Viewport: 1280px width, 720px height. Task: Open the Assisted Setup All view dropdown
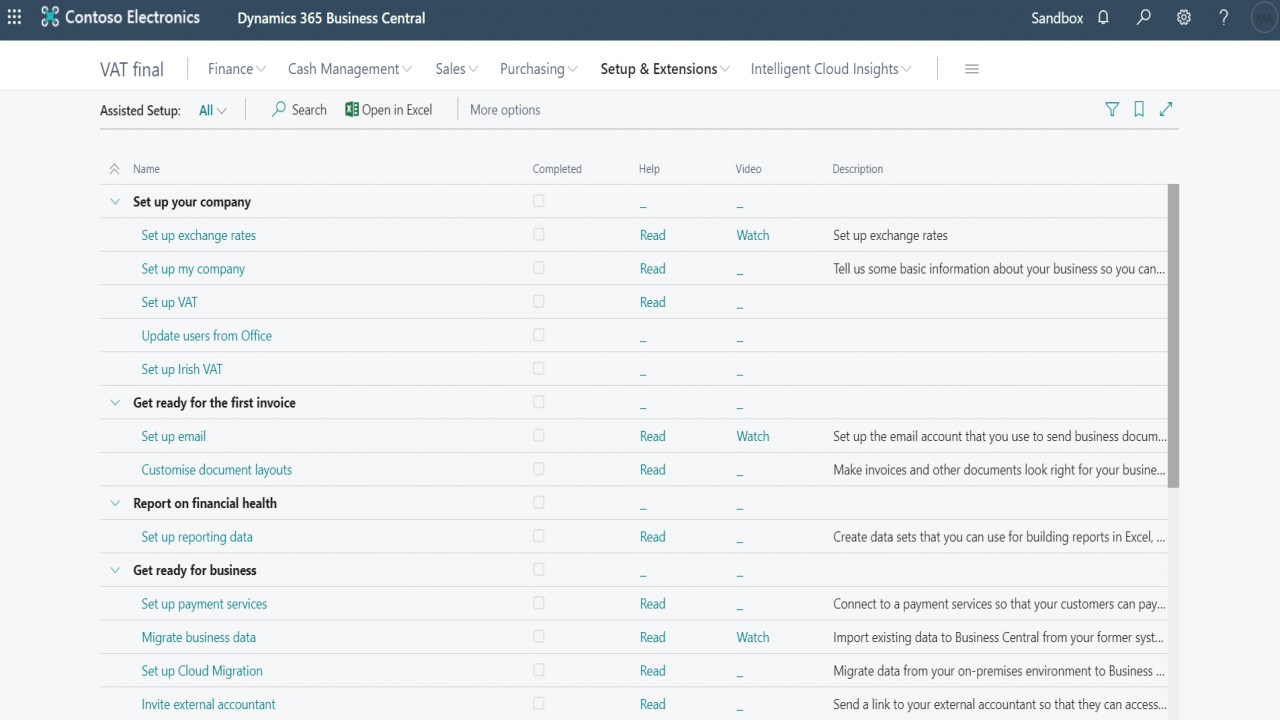(x=212, y=110)
